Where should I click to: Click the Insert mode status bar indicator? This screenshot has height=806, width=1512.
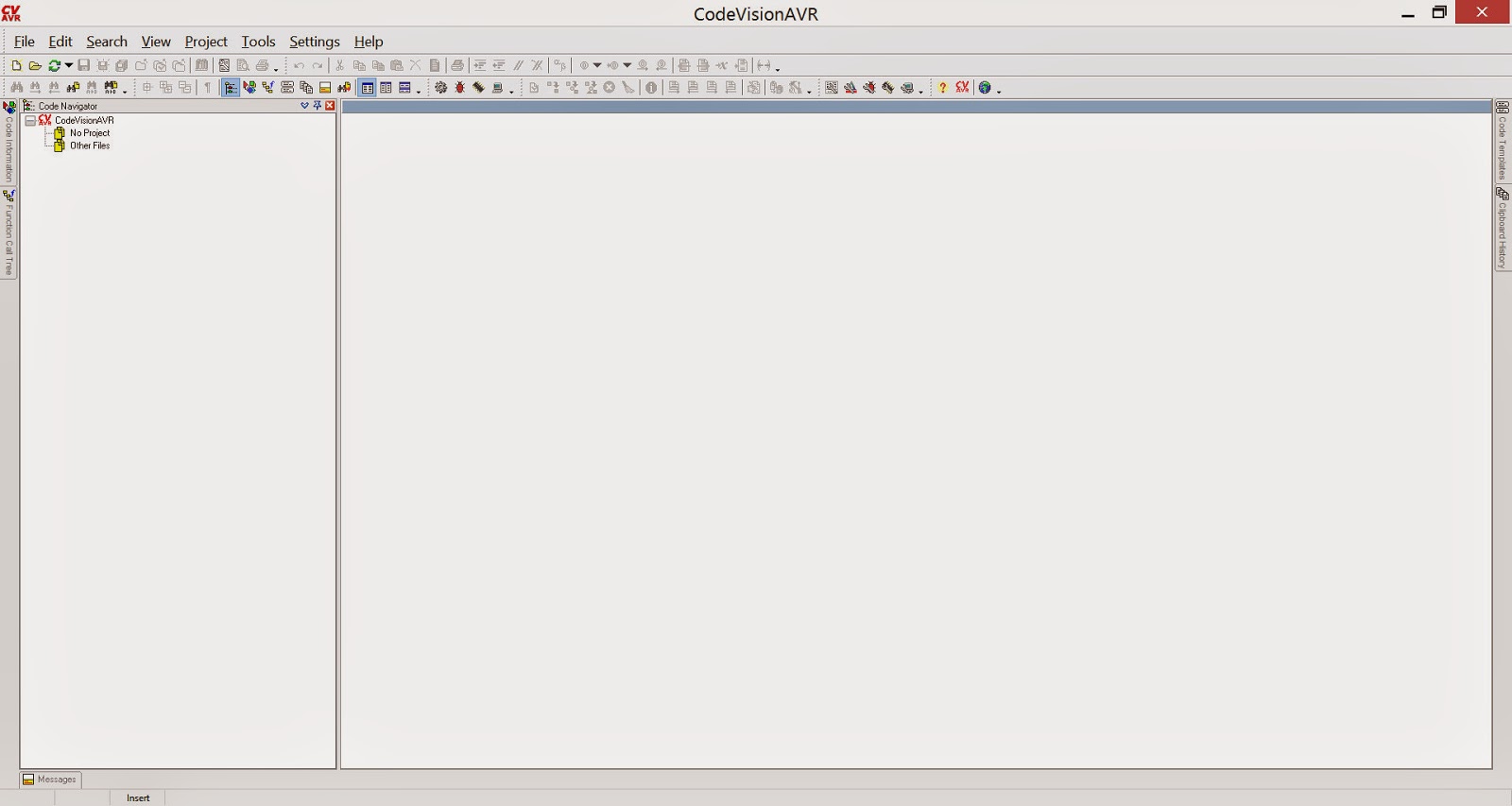138,797
